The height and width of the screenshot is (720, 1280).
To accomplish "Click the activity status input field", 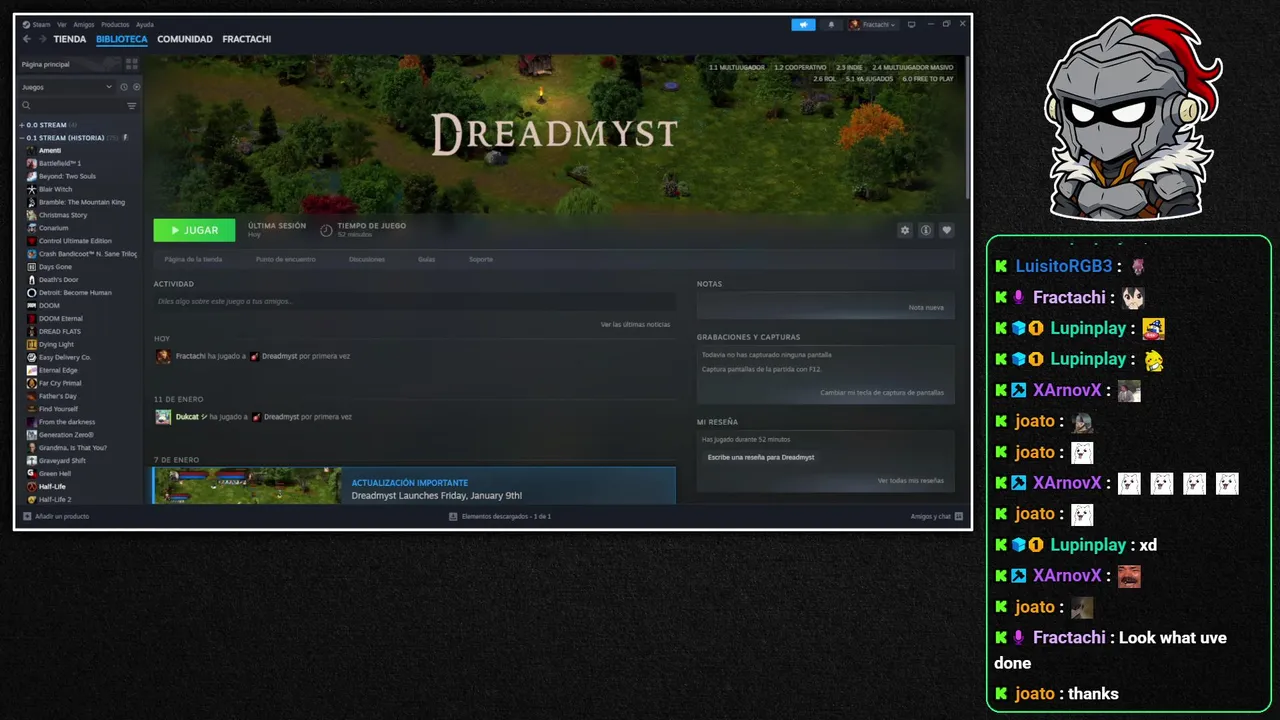I will (x=414, y=301).
